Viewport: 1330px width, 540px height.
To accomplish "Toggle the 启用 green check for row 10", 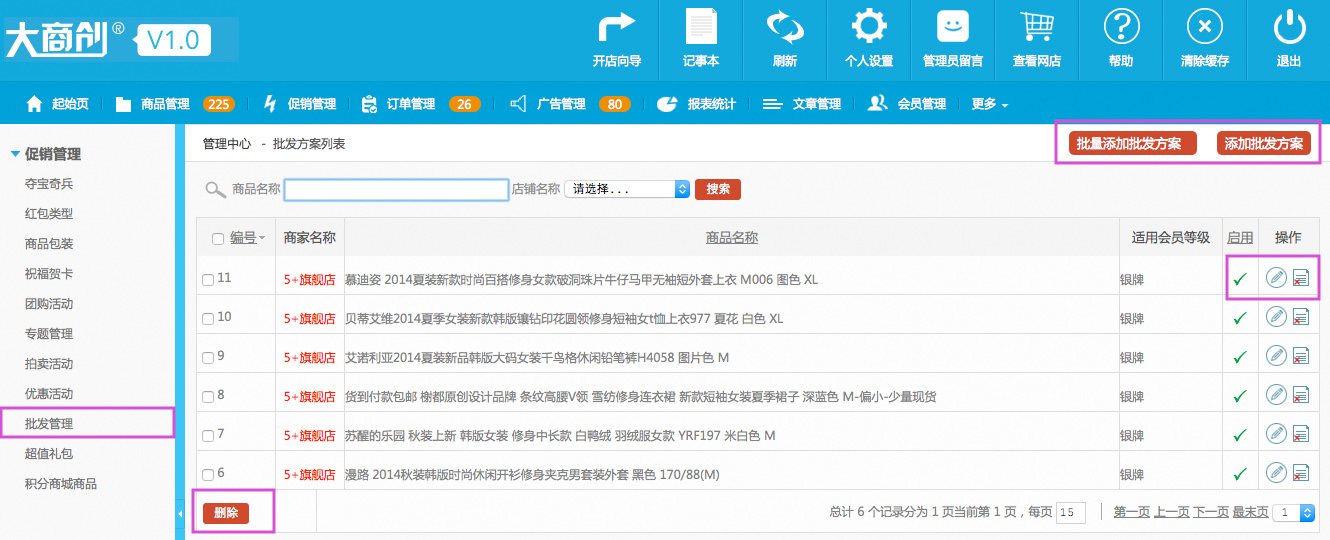I will [x=1240, y=318].
